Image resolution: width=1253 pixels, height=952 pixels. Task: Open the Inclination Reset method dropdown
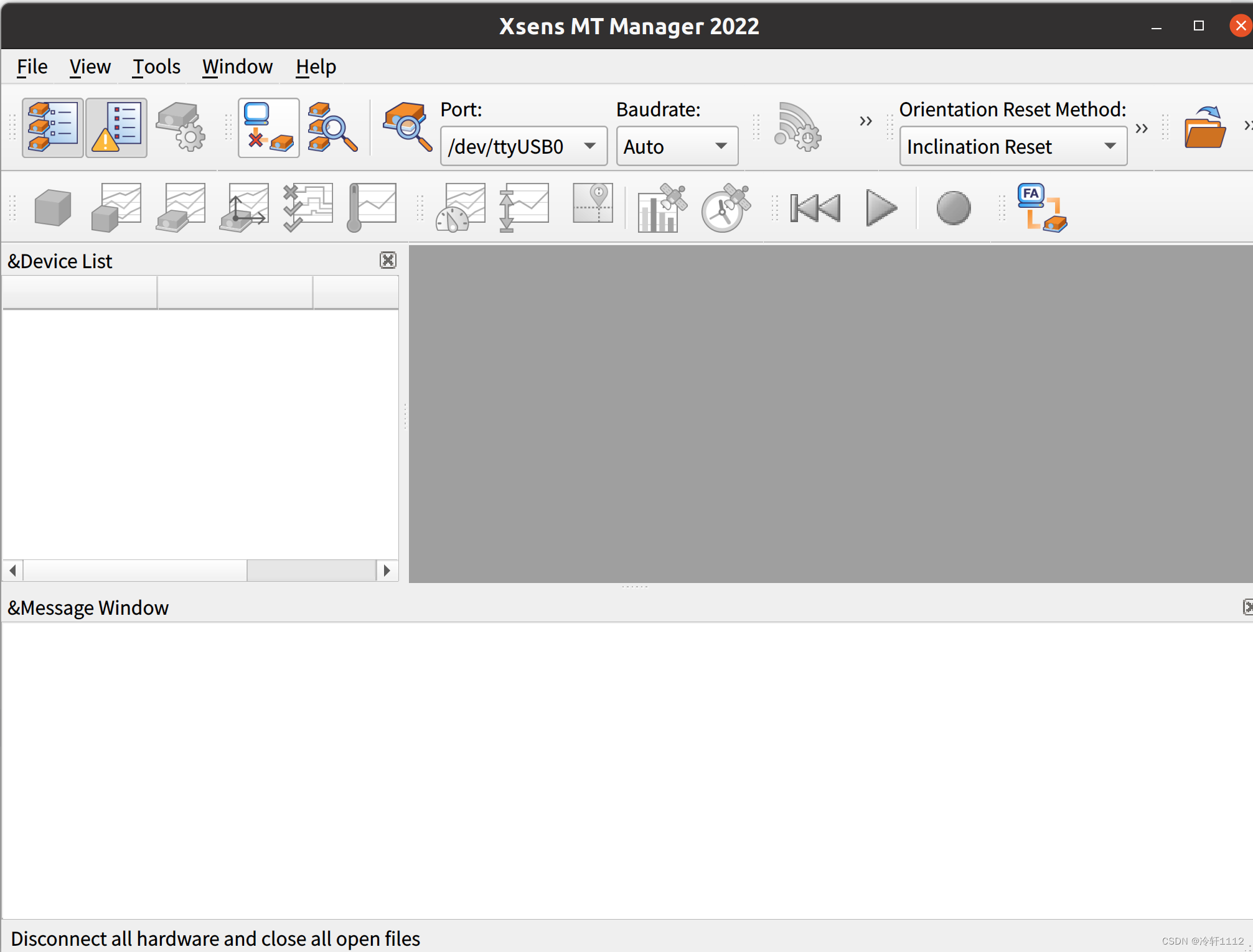[x=1012, y=146]
